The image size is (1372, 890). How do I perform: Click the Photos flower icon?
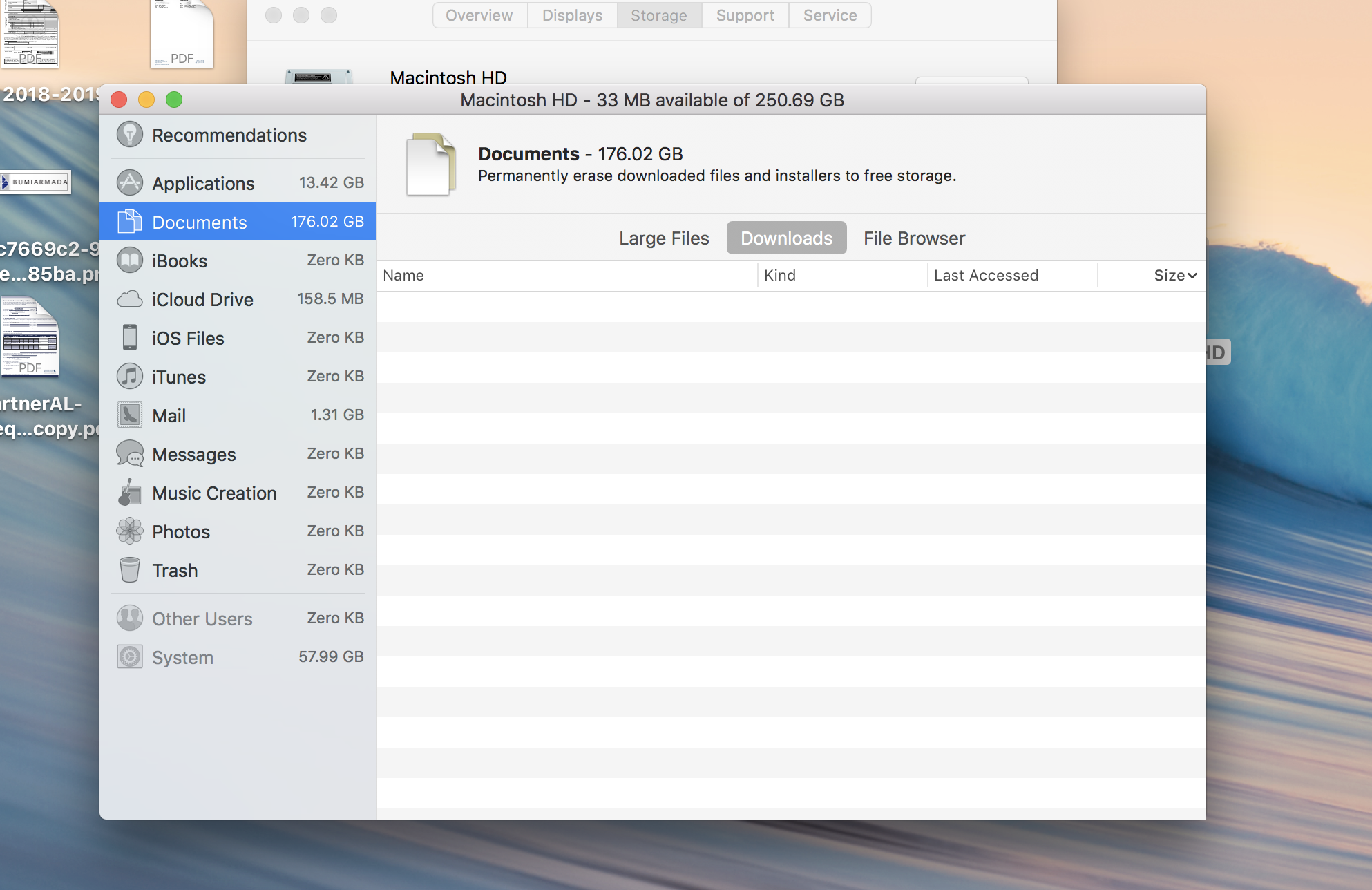click(130, 531)
